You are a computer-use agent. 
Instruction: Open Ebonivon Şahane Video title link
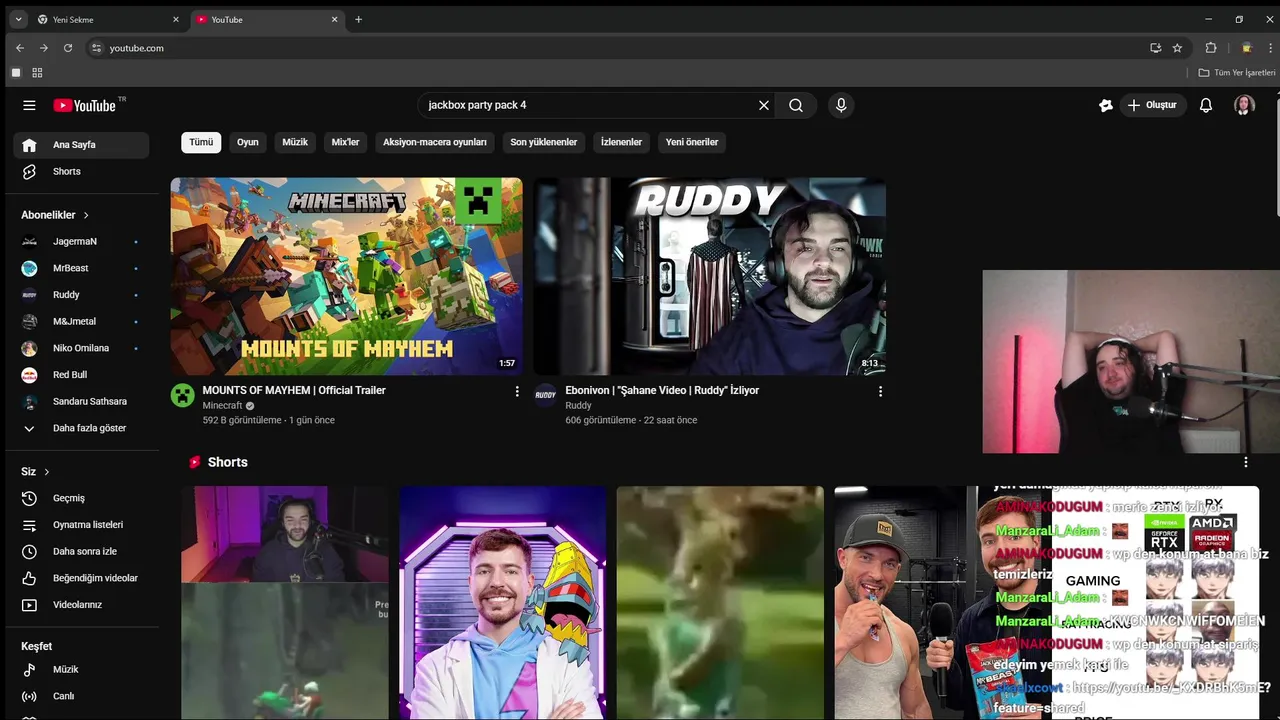pos(662,390)
